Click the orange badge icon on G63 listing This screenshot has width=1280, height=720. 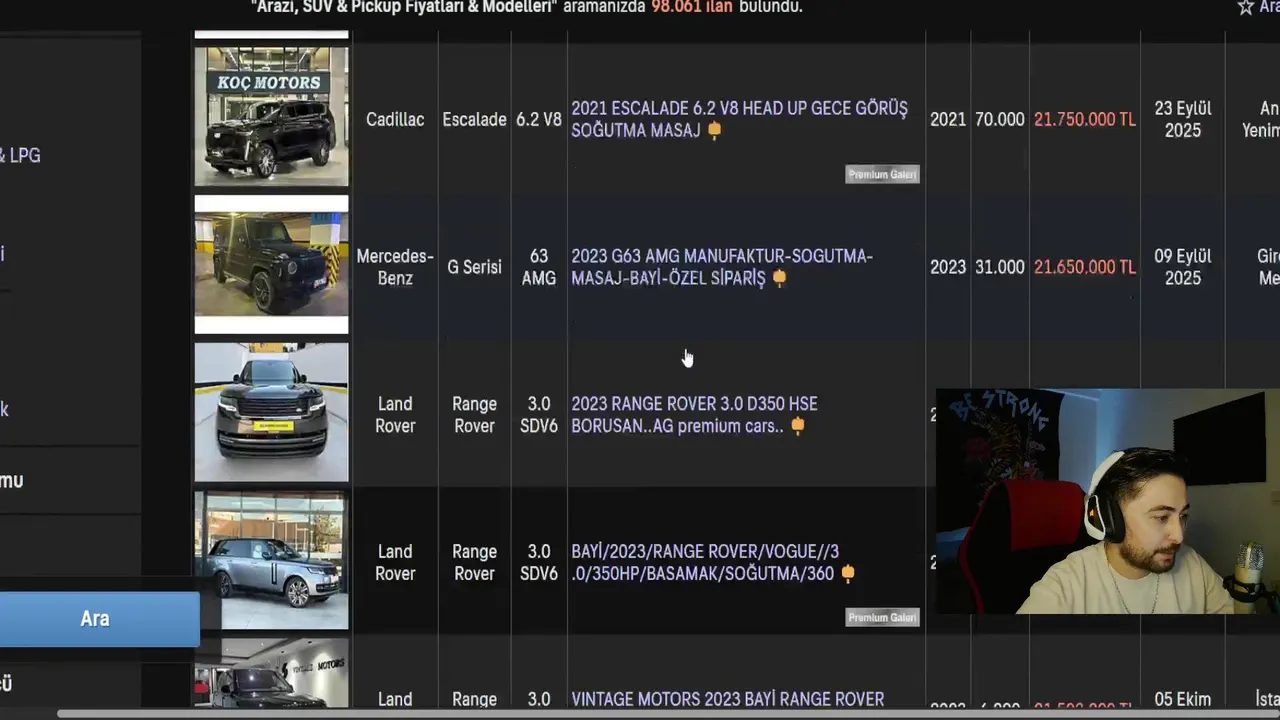[x=779, y=279]
